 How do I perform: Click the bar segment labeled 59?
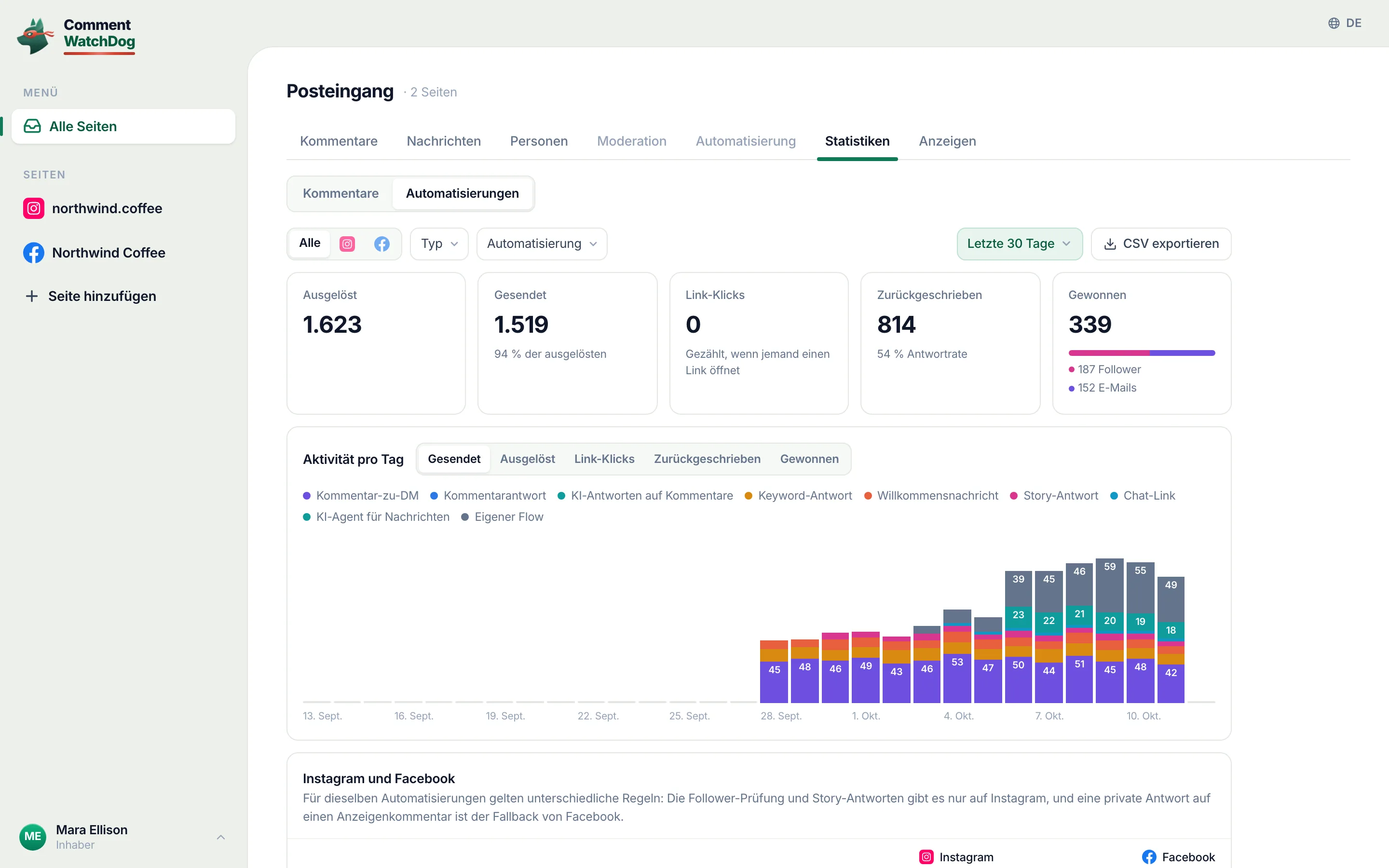[x=1109, y=585]
